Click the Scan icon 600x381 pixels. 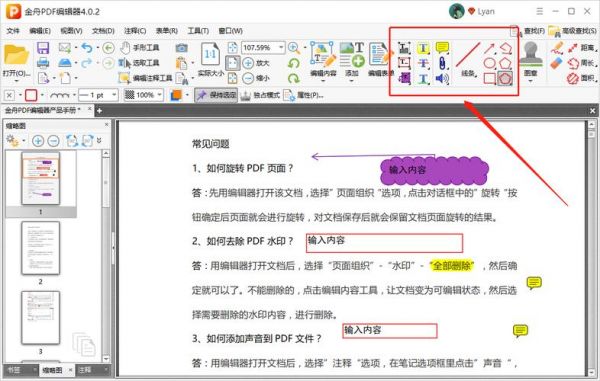coord(65,63)
